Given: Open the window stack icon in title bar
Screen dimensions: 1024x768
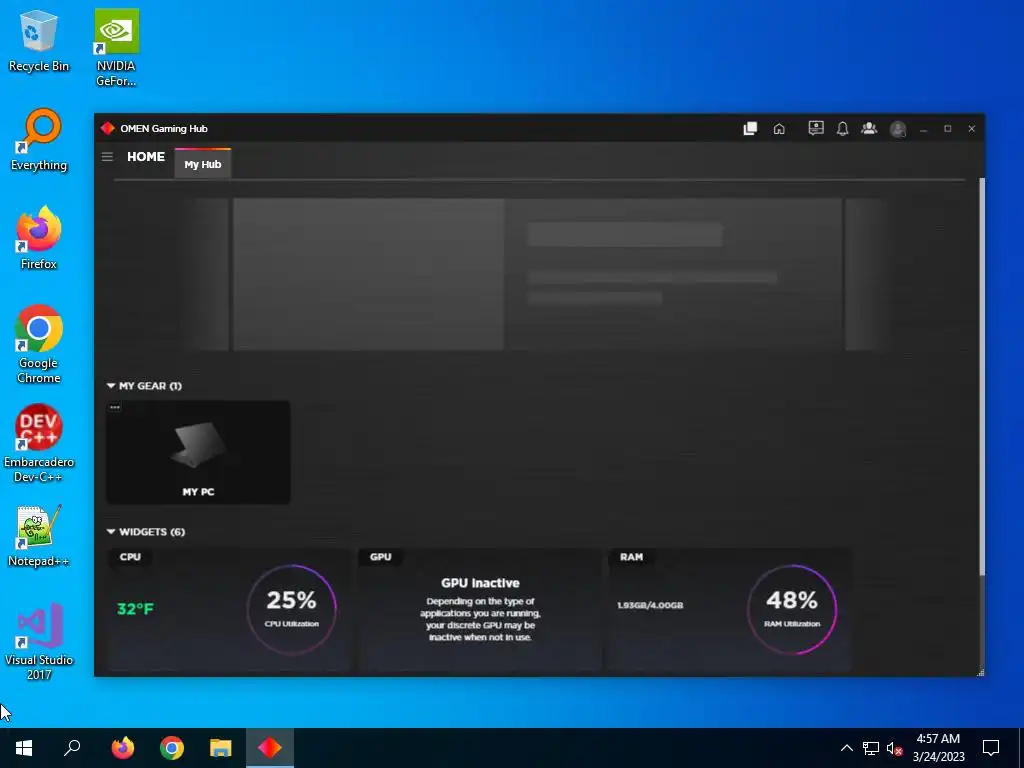Looking at the screenshot, I should coord(750,129).
